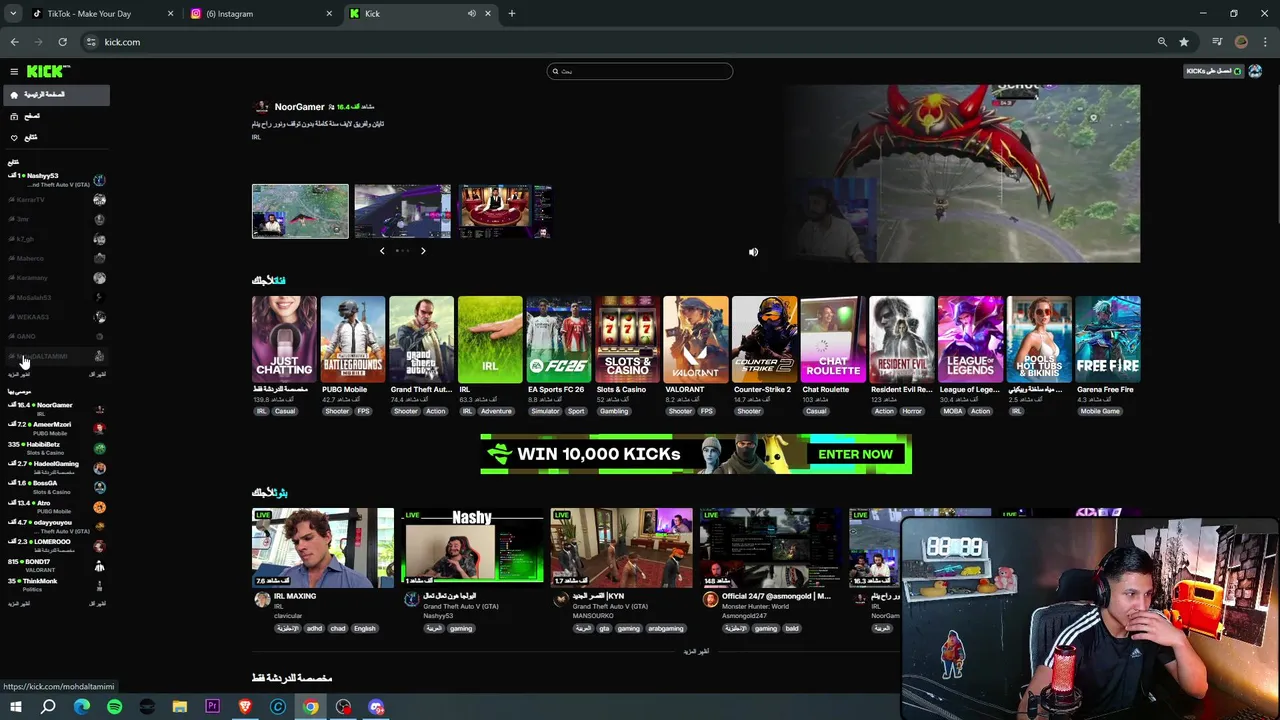Open Nashy live stream thumbnail
1280x720 pixels.
(x=472, y=547)
